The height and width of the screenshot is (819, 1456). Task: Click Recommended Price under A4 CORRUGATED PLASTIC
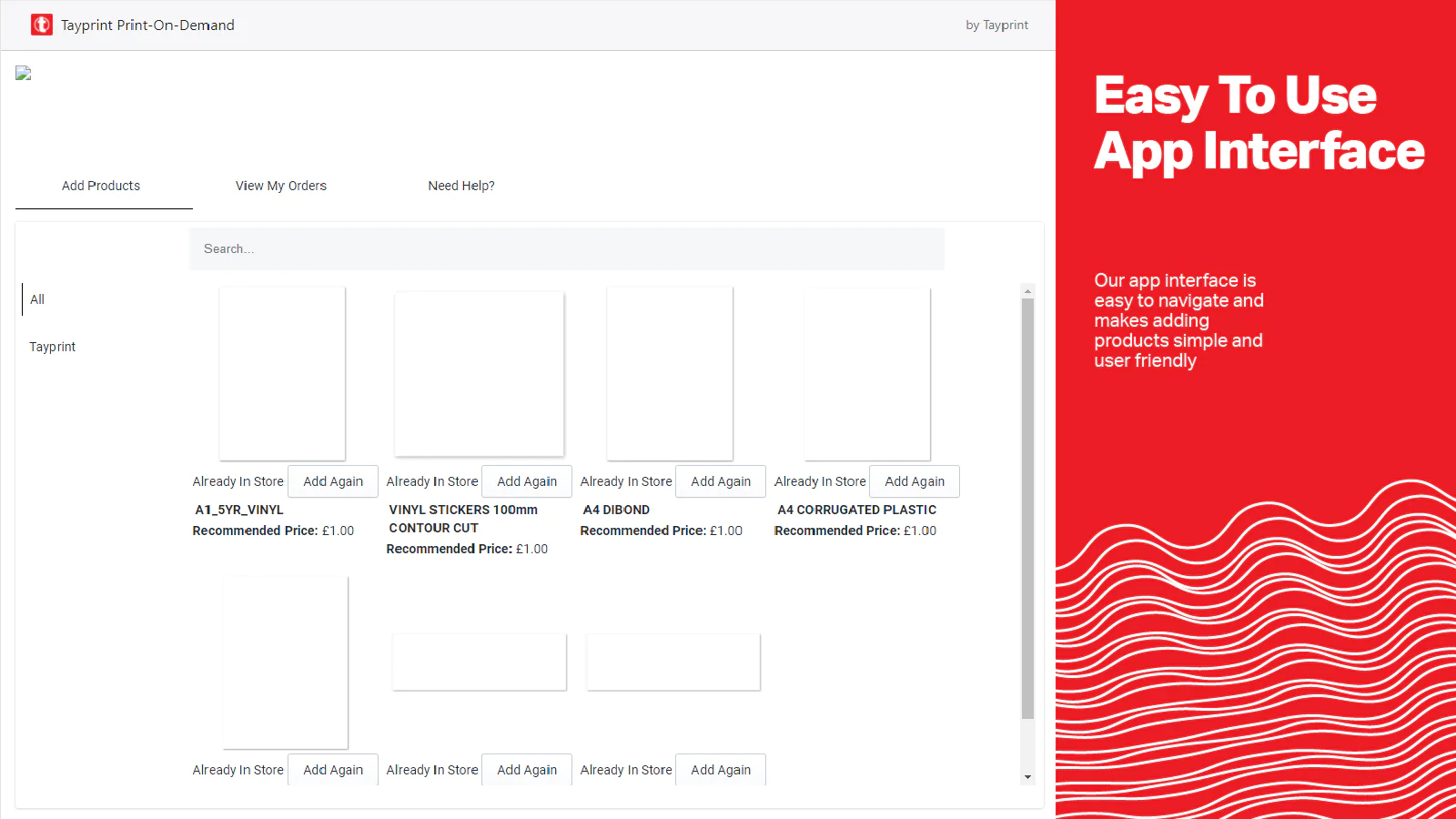855,531
